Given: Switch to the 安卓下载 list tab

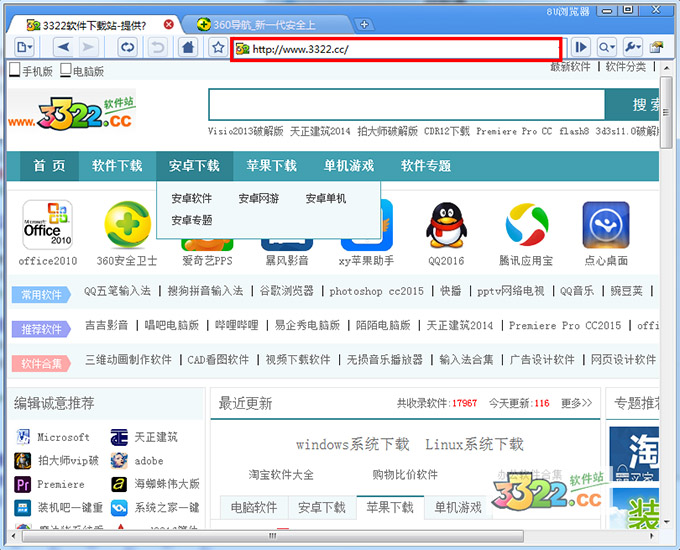Looking at the screenshot, I should (x=322, y=507).
